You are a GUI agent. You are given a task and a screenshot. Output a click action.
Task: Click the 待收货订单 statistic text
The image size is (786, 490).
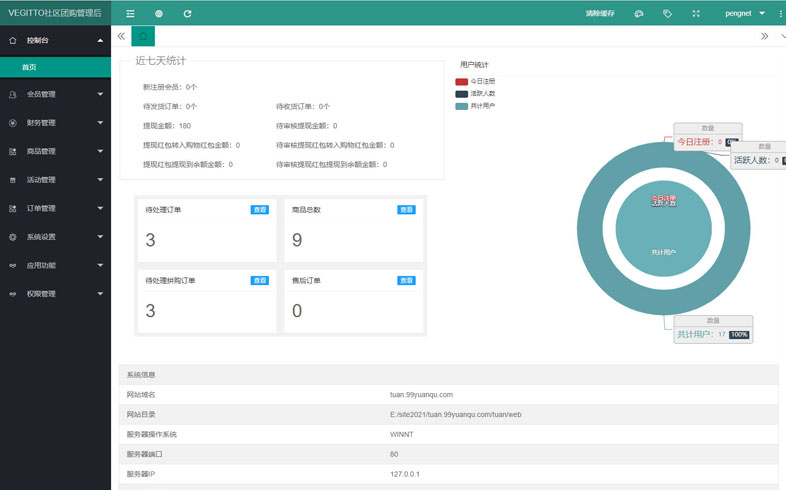[303, 106]
